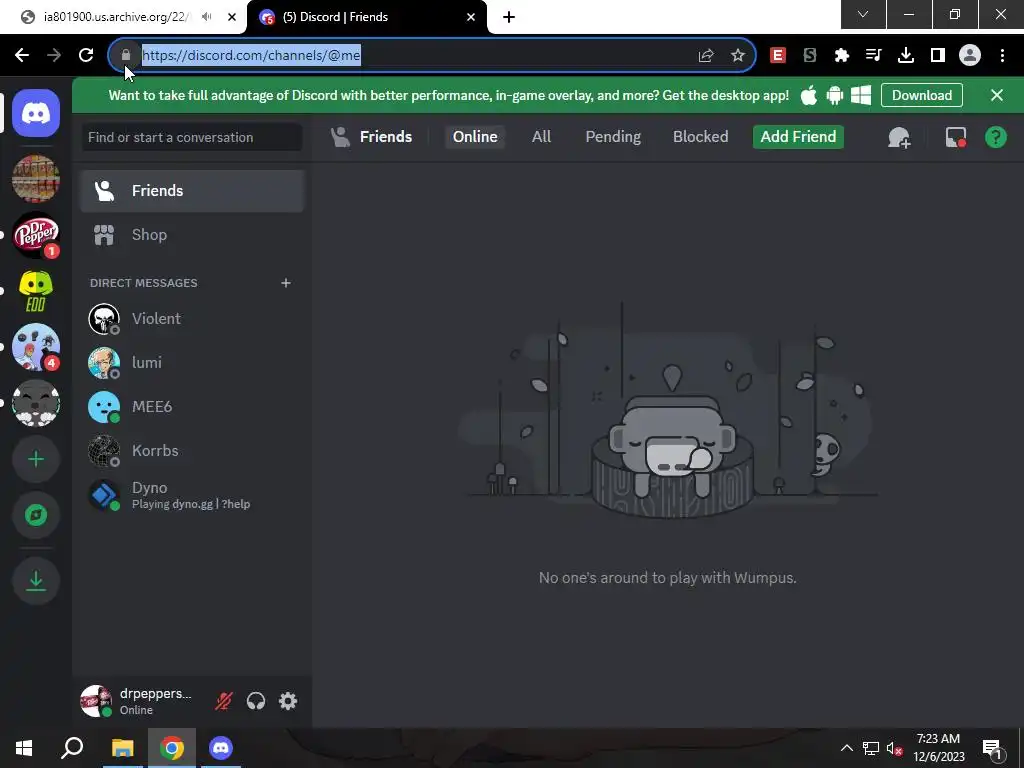Click the Apple download icon in banner
This screenshot has height=768, width=1024.
[808, 95]
